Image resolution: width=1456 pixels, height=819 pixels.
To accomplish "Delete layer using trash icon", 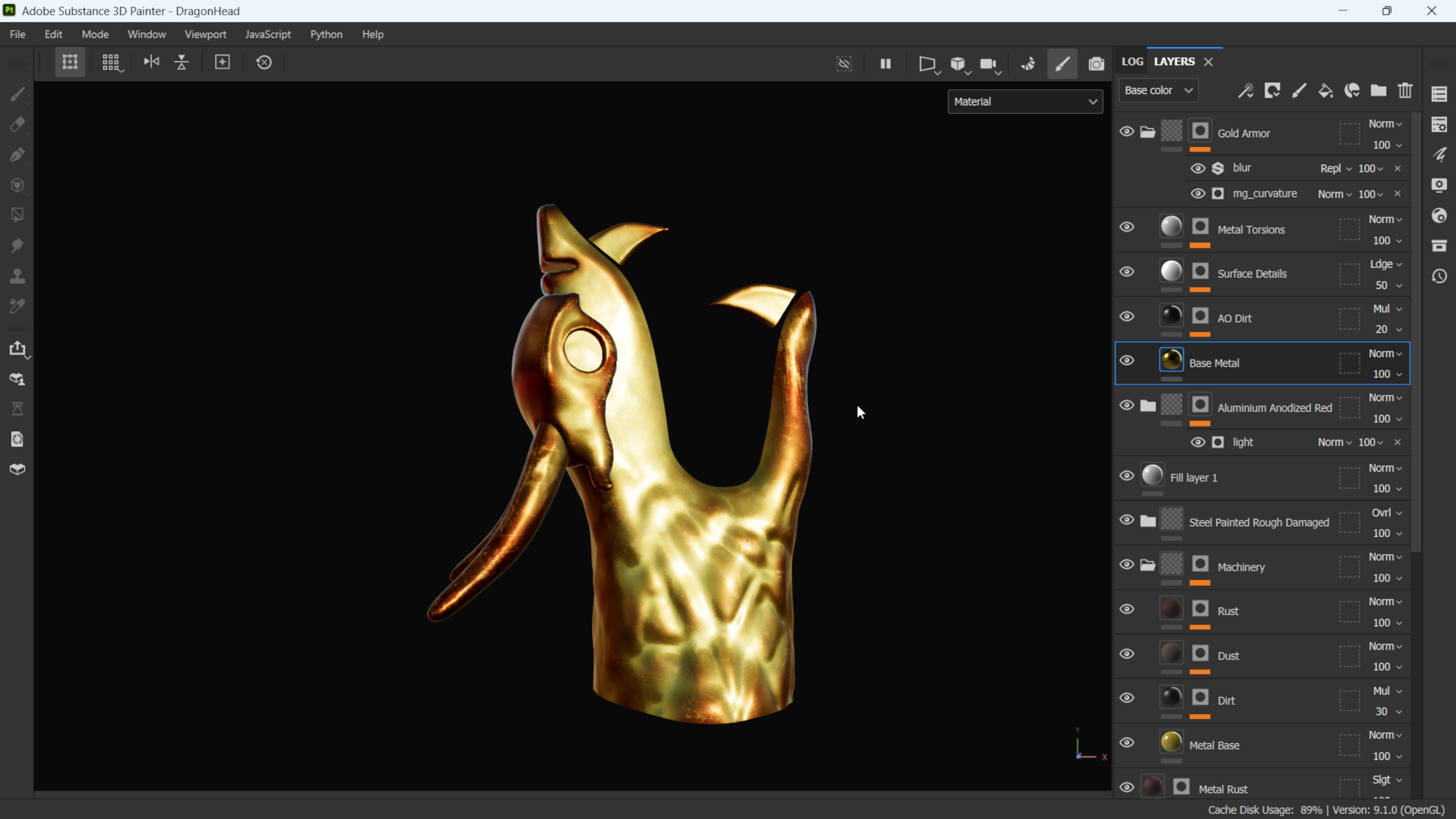I will pyautogui.click(x=1405, y=90).
